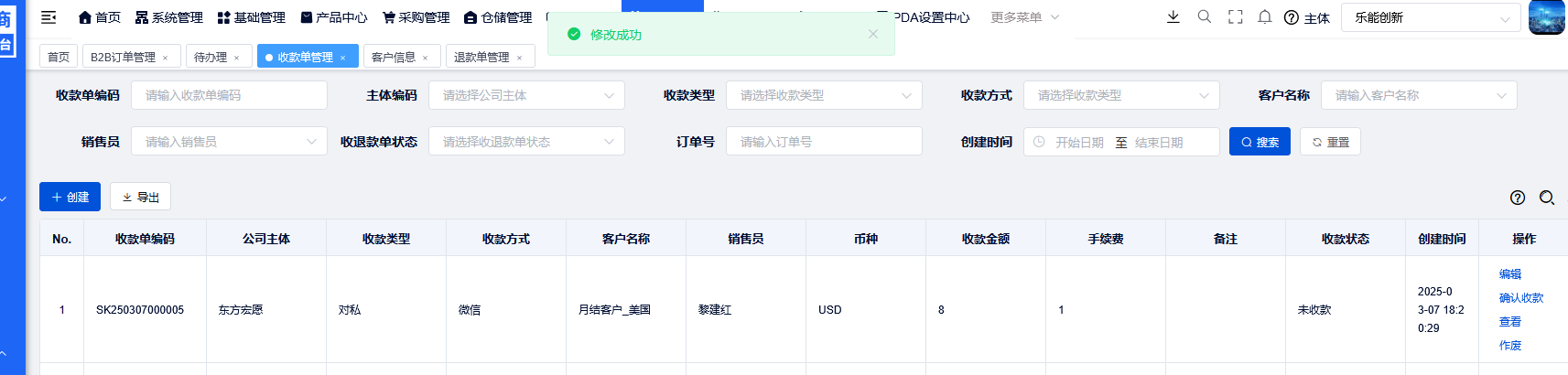1568x375 pixels.
Task: Expand the 收退款单状态 status dropdown
Action: tap(526, 142)
